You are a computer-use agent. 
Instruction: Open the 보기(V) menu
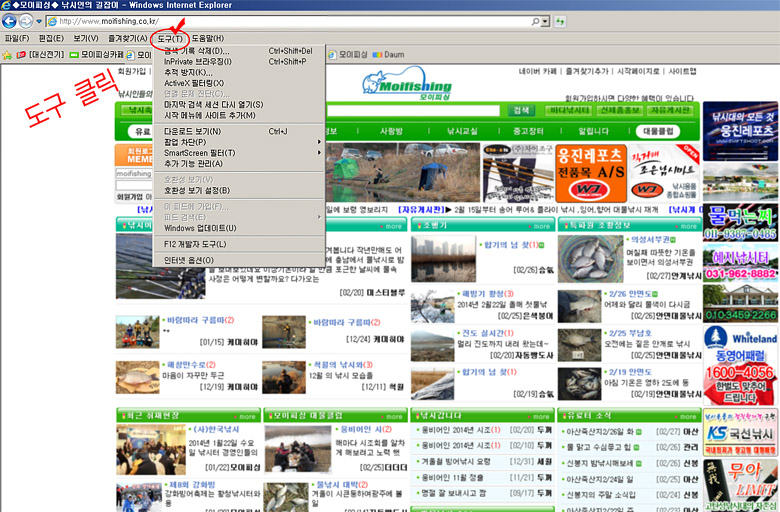point(86,38)
